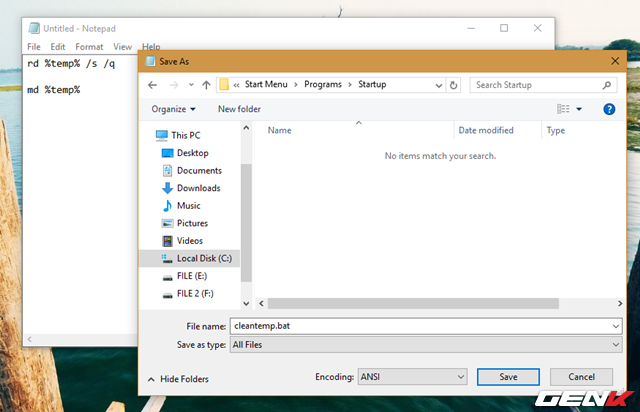Click the Documents page icon

point(167,170)
